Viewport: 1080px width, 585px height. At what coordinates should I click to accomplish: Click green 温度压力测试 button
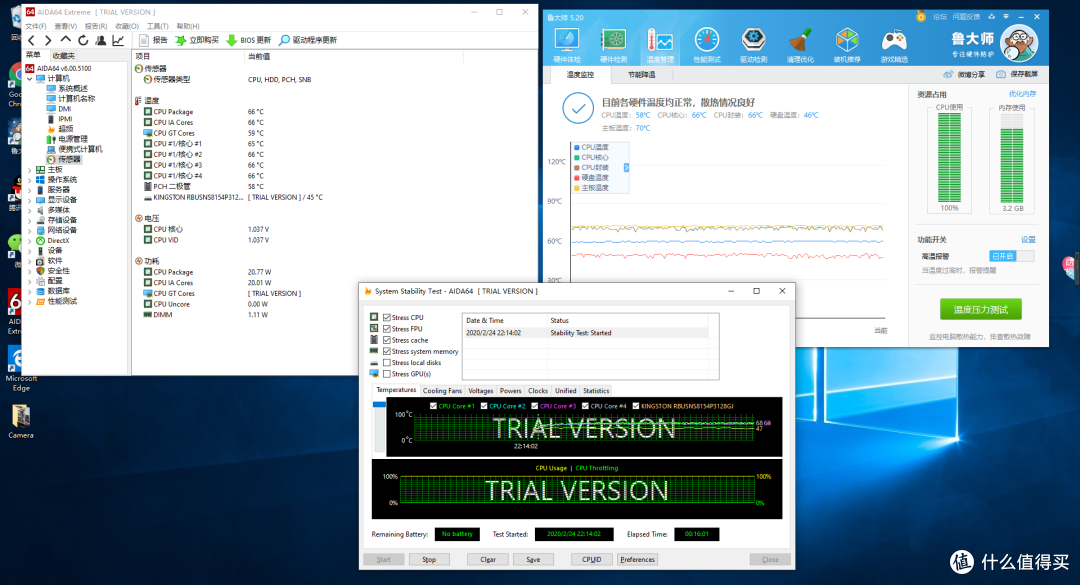pos(981,309)
